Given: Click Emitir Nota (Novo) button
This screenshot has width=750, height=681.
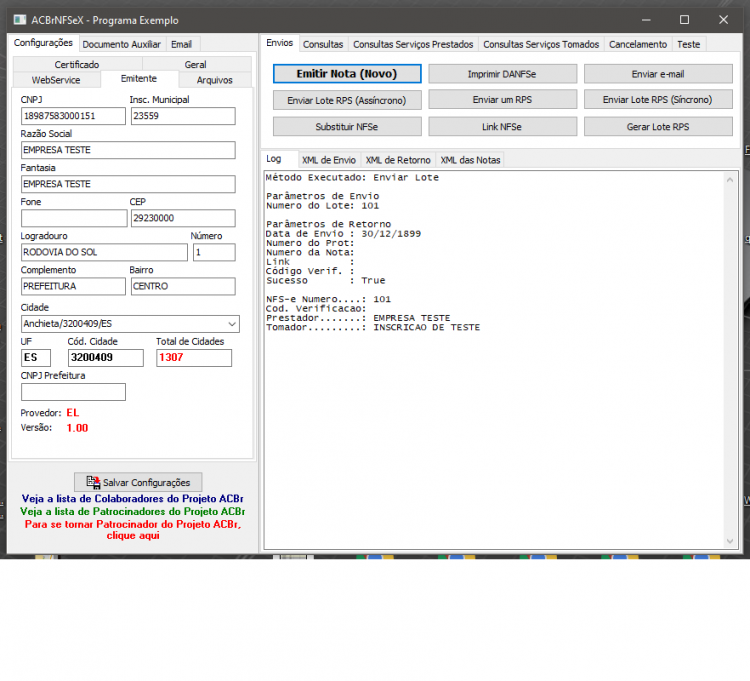Looking at the screenshot, I should click(x=347, y=74).
